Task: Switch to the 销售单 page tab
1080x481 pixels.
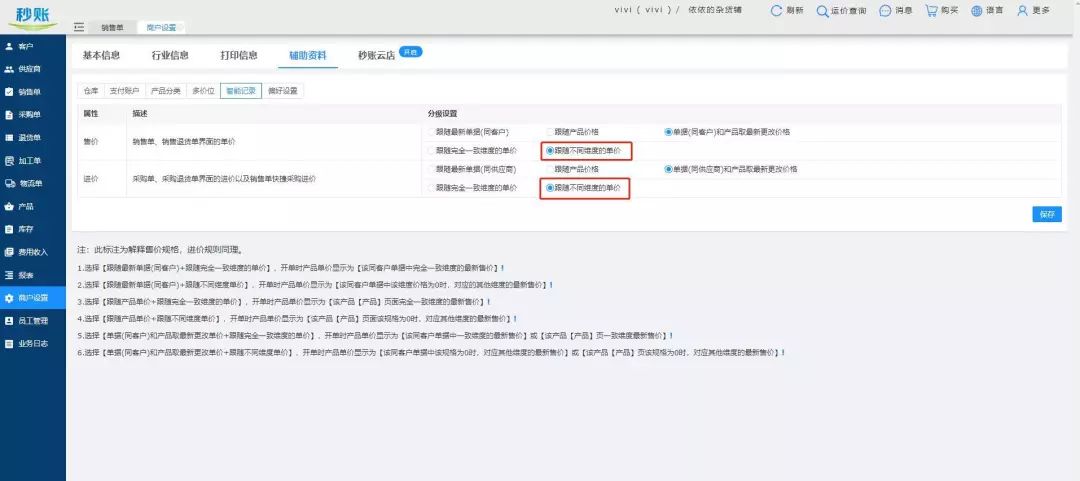Action: [113, 27]
